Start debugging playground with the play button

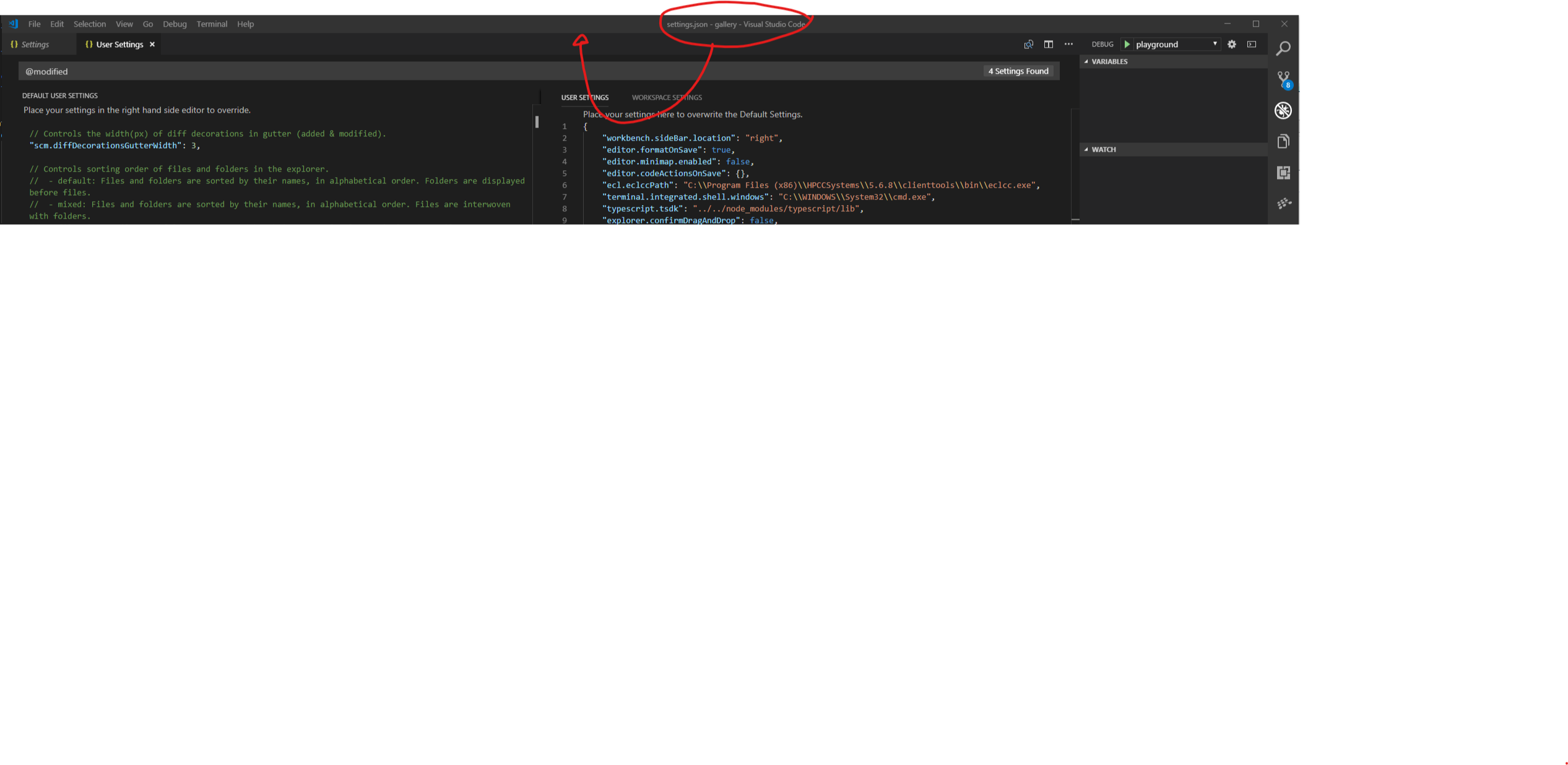tap(1127, 44)
